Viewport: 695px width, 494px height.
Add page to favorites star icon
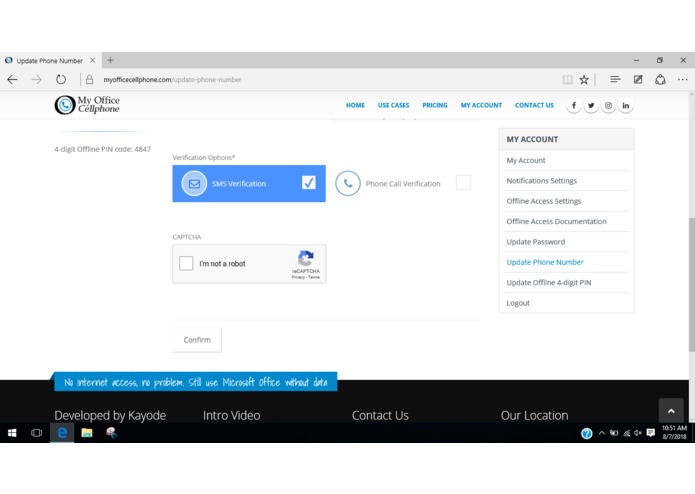584,80
